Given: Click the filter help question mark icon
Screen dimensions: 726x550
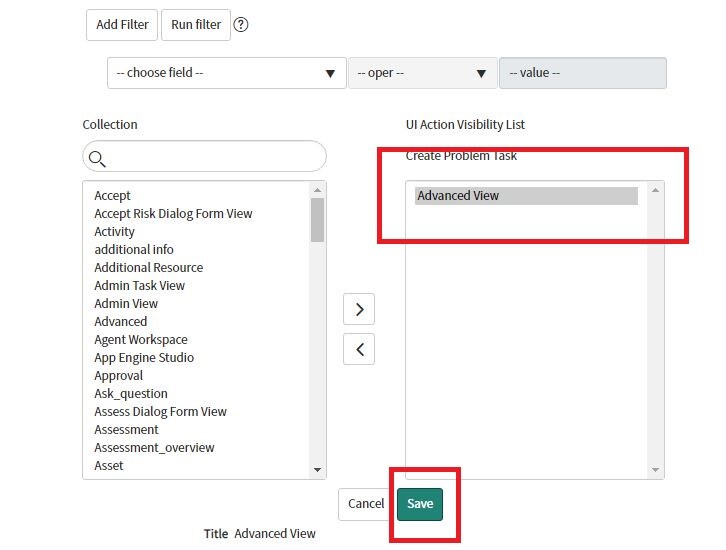Looking at the screenshot, I should point(241,25).
